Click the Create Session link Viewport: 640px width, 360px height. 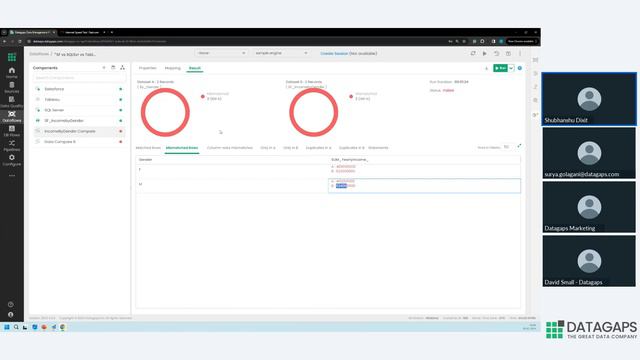pyautogui.click(x=333, y=53)
